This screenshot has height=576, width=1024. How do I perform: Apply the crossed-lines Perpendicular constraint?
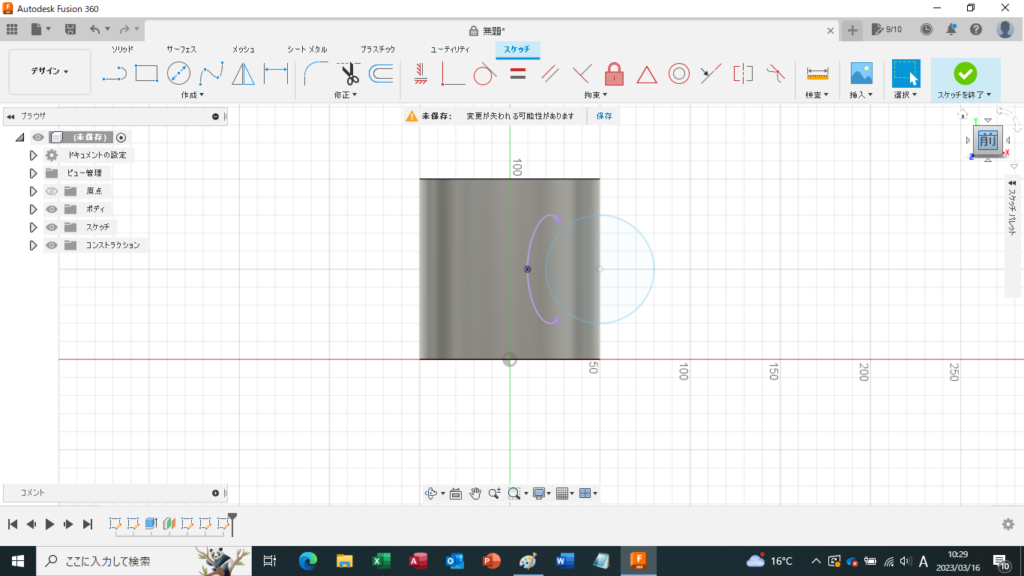click(x=581, y=74)
